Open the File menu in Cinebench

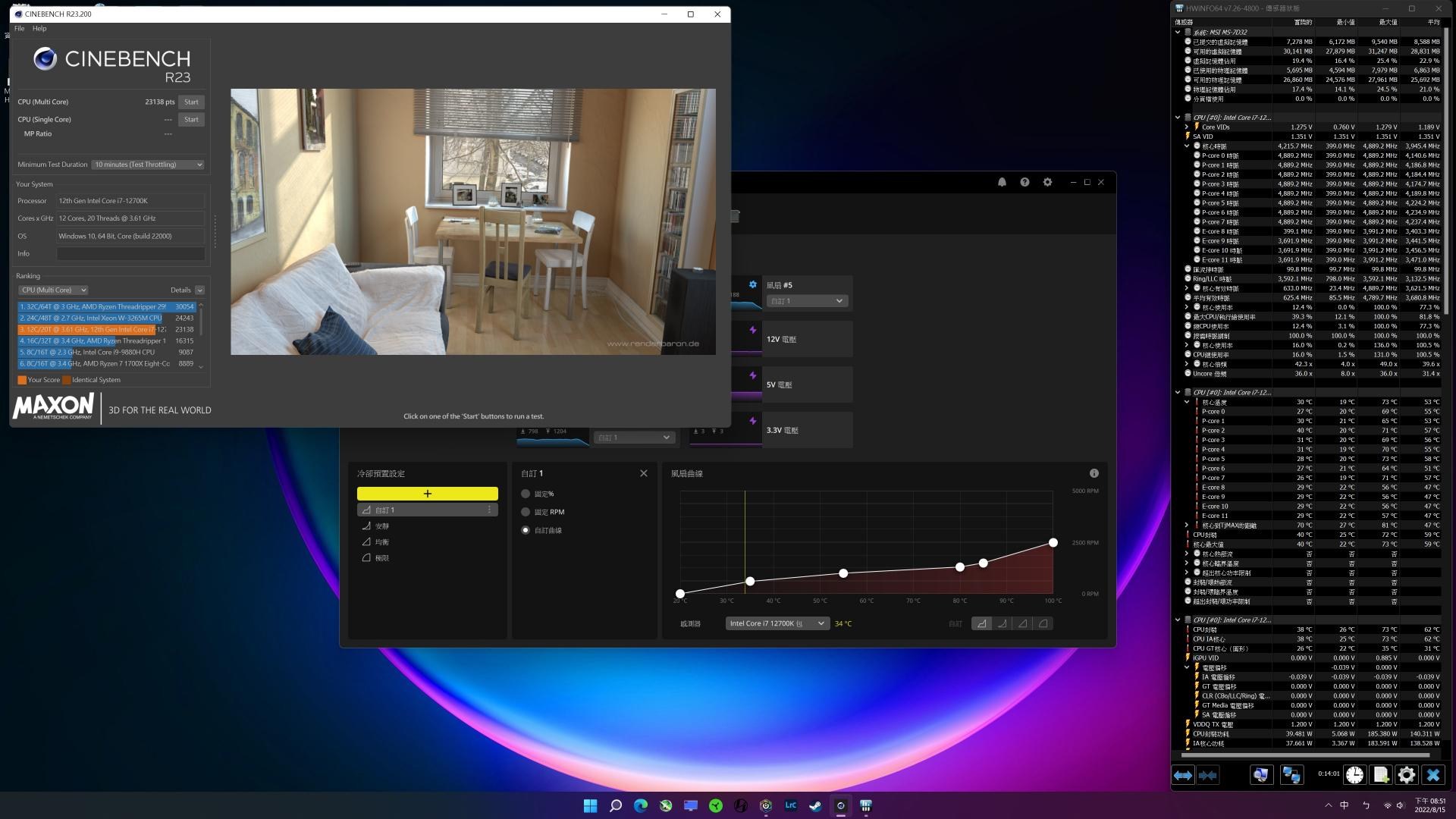pos(19,29)
